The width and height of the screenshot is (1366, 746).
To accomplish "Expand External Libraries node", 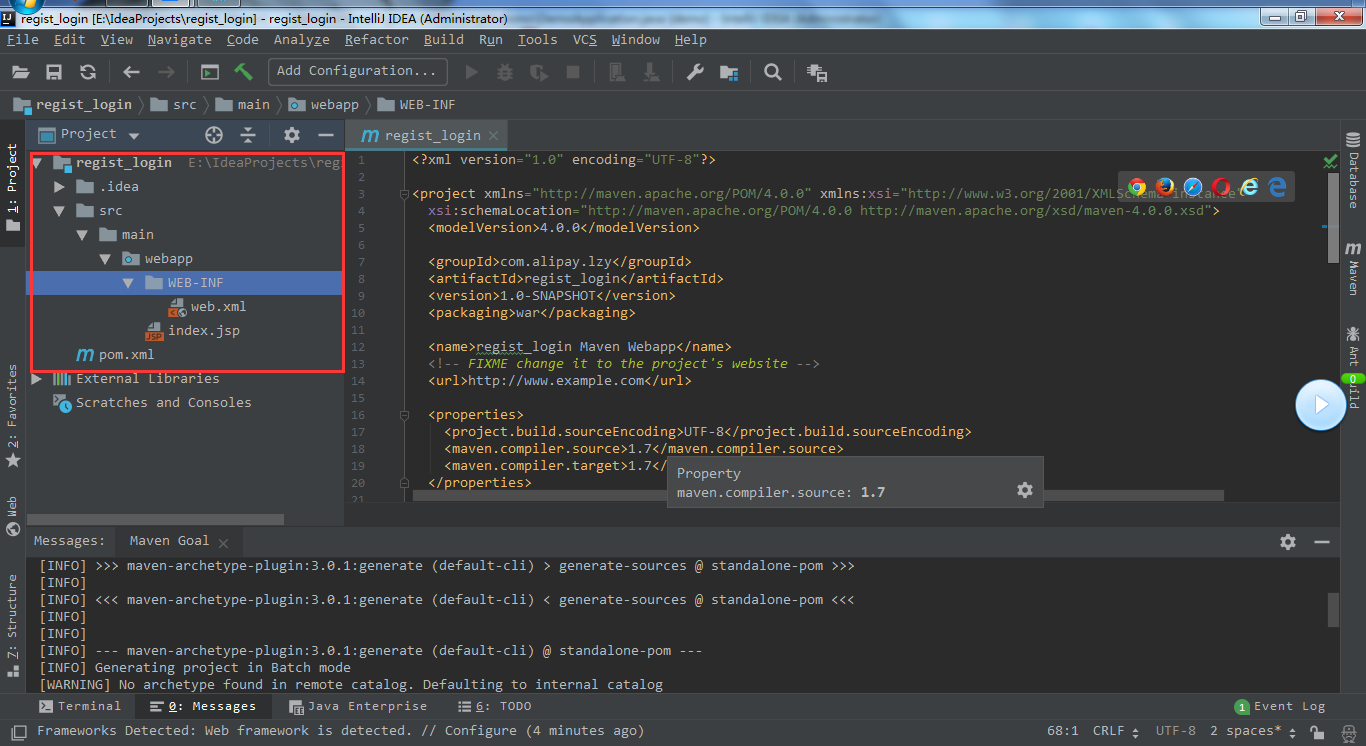I will click(x=37, y=379).
